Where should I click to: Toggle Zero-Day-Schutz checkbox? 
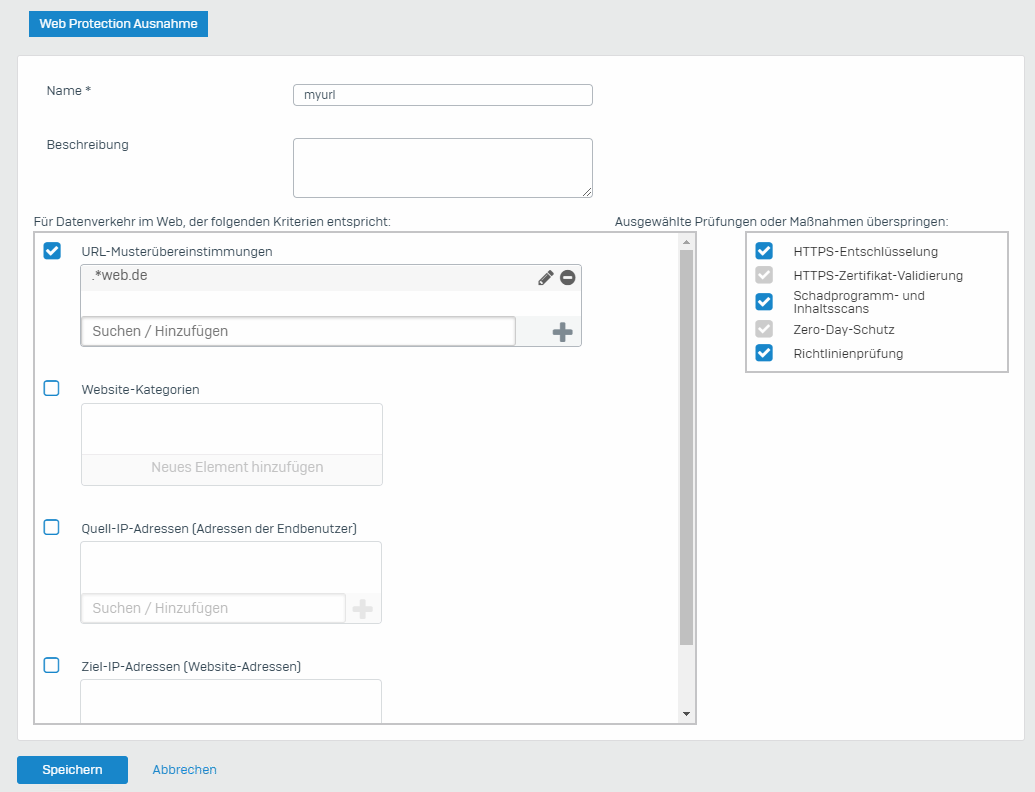(764, 329)
